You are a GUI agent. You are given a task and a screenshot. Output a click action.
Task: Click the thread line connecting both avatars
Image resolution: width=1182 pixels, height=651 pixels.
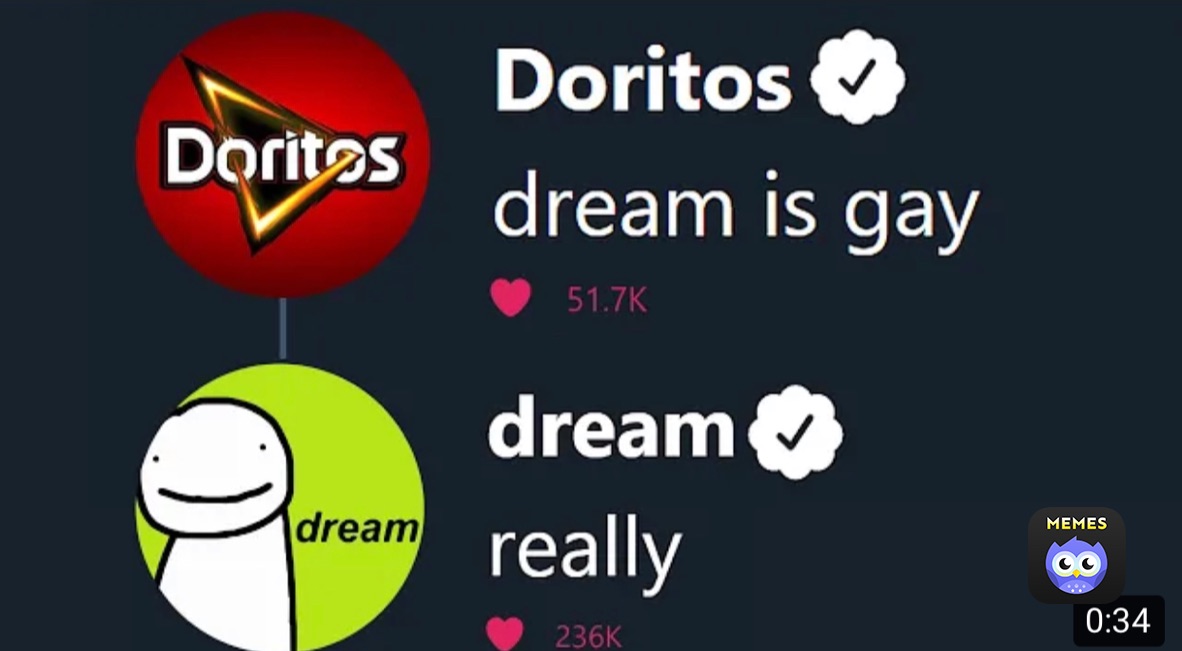pos(283,329)
